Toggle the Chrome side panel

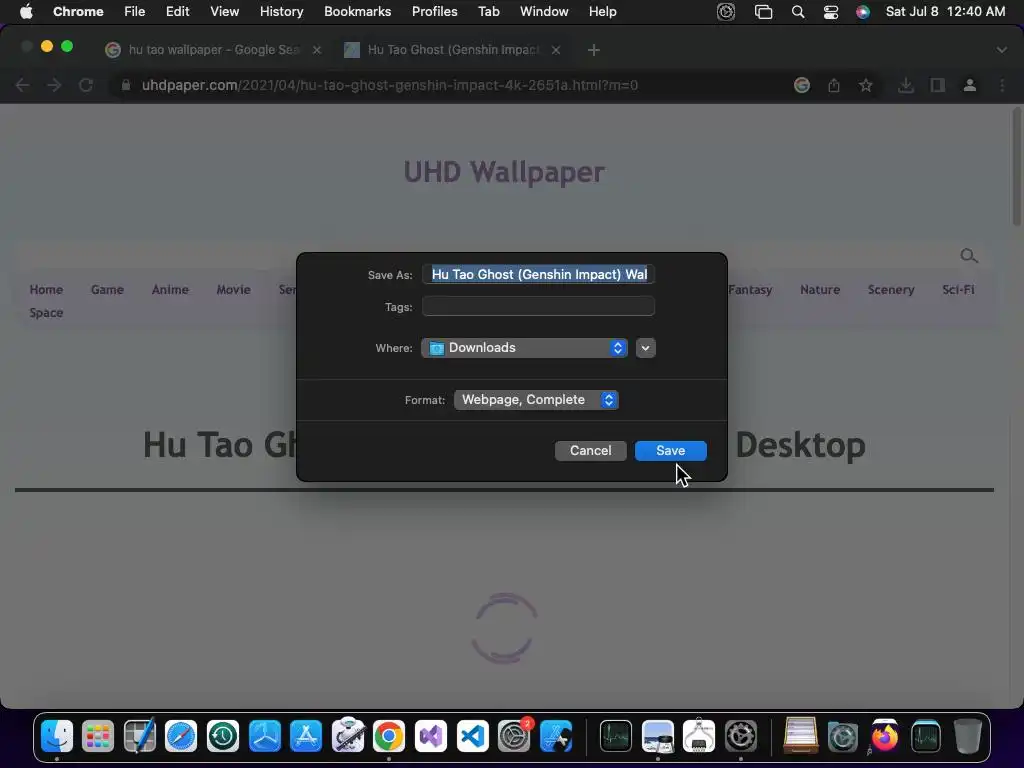[938, 85]
